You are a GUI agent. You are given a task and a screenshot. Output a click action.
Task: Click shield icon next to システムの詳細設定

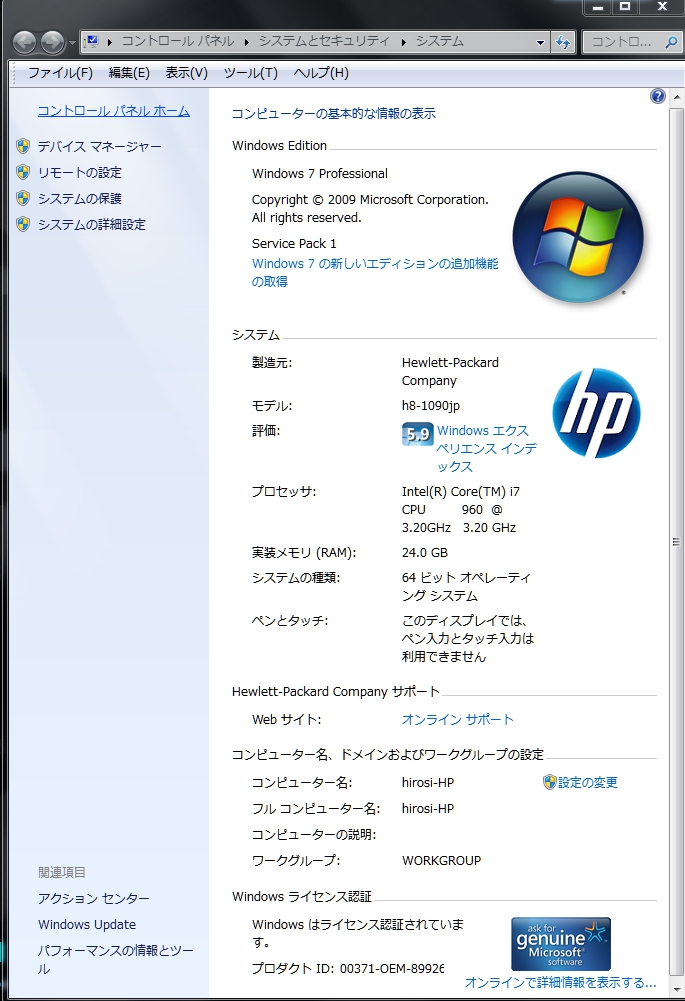pos(23,224)
